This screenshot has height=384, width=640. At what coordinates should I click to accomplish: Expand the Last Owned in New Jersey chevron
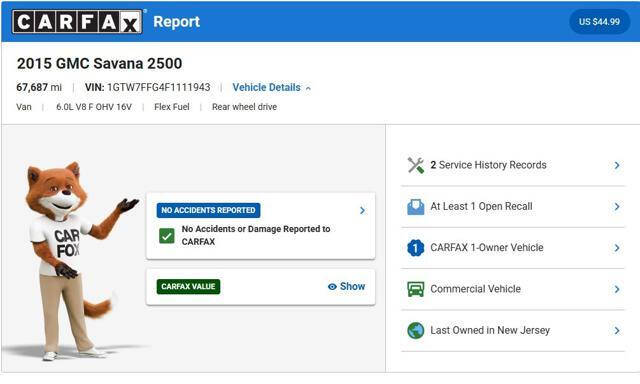pos(617,330)
